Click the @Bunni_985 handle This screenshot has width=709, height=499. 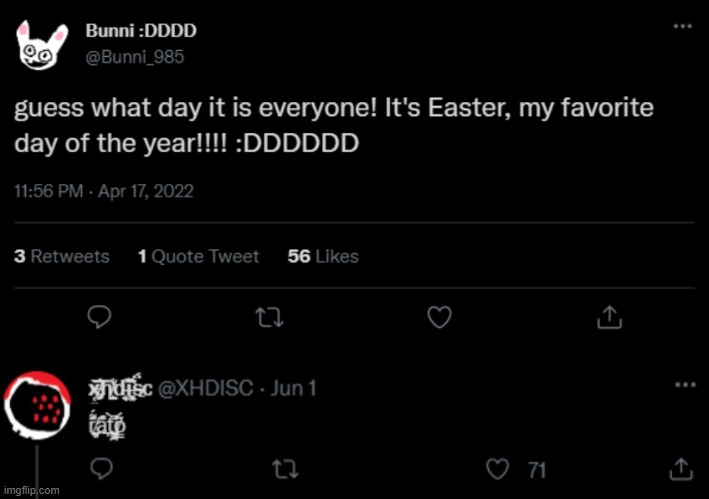pyautogui.click(x=141, y=57)
